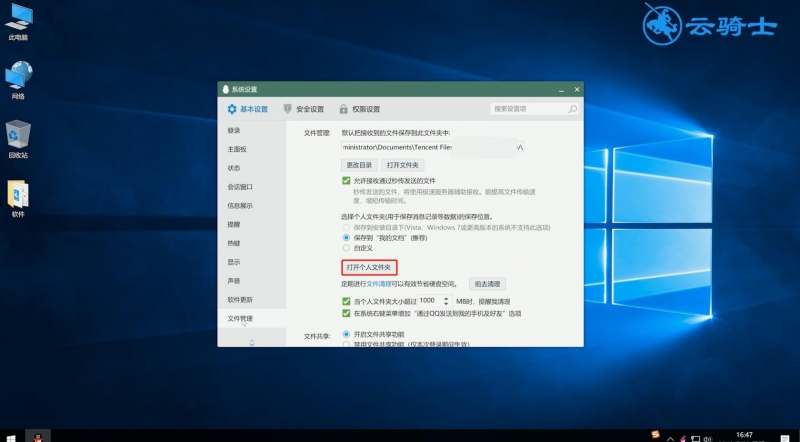The height and width of the screenshot is (442, 800).
Task: Open the 文件清理 link
Action: pos(379,284)
